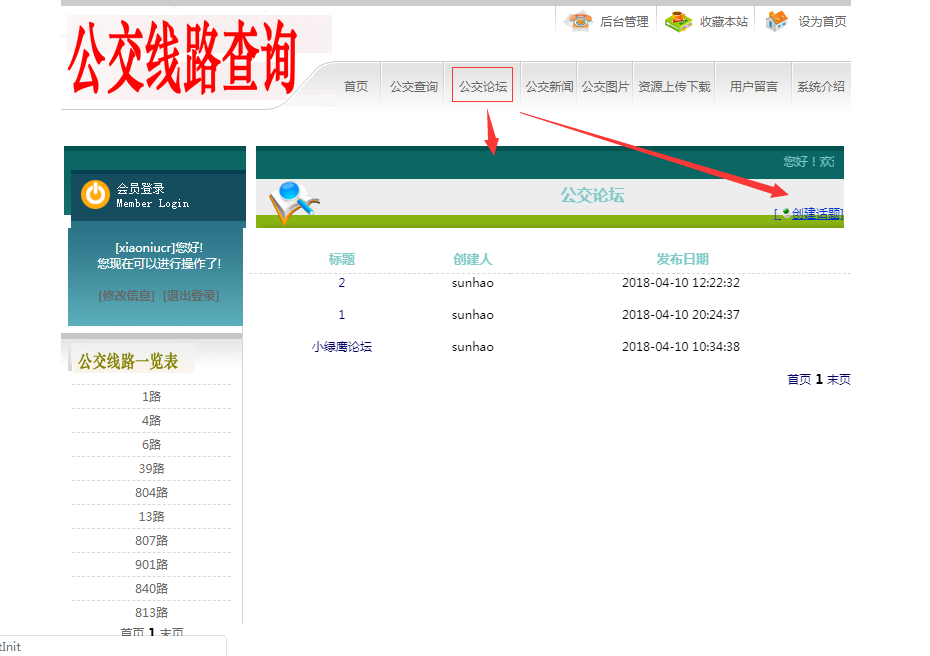Click date 2018-04-10 12:22:32
The image size is (930, 656).
click(681, 283)
